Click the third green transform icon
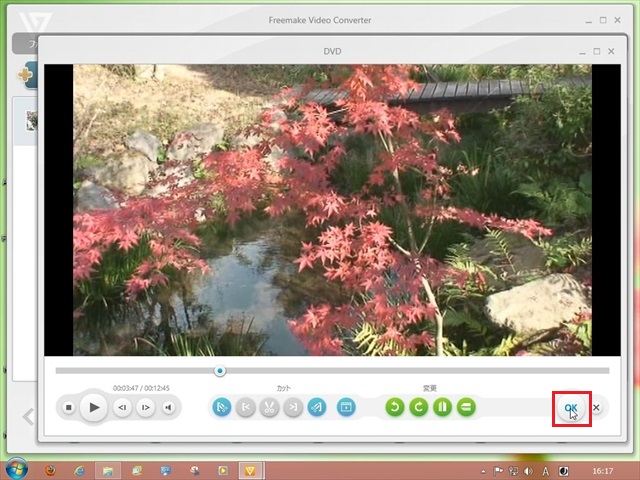 (x=442, y=407)
